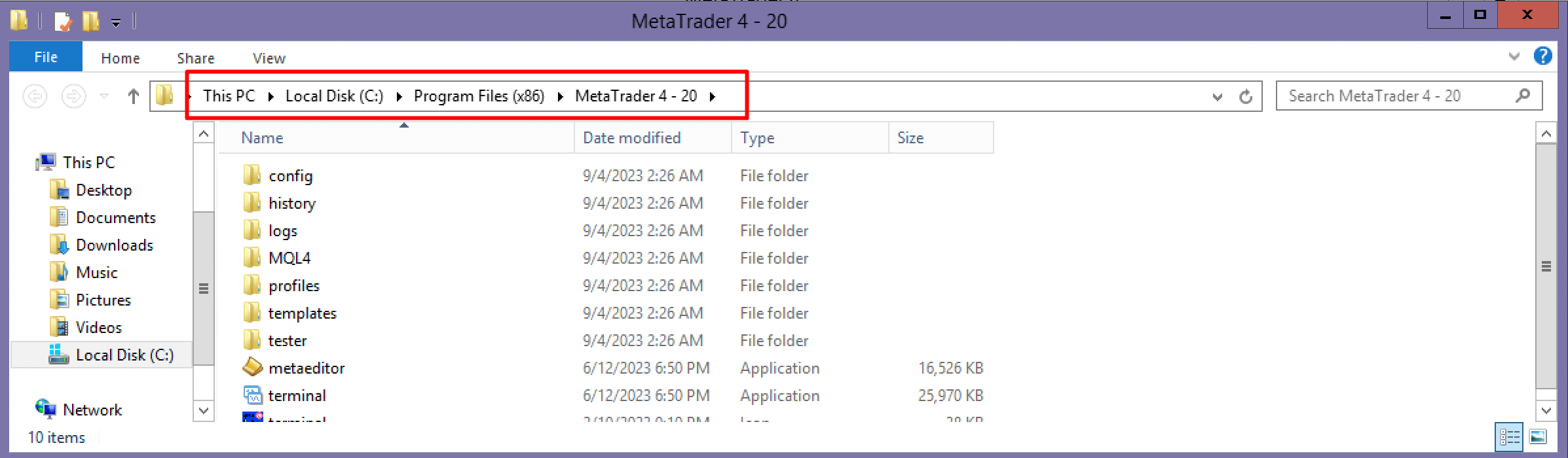This screenshot has width=1568, height=458.
Task: Click the search magnifier icon
Action: [x=1523, y=96]
